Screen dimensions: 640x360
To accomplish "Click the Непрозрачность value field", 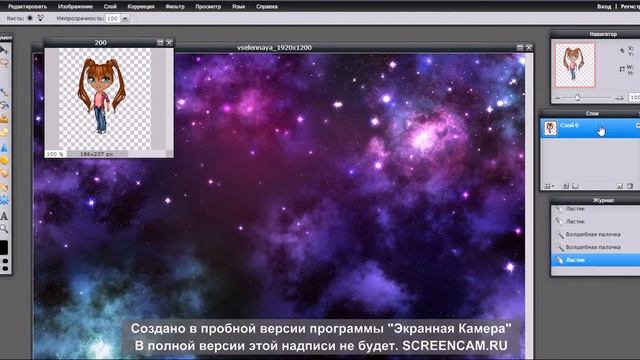I will 113,18.
